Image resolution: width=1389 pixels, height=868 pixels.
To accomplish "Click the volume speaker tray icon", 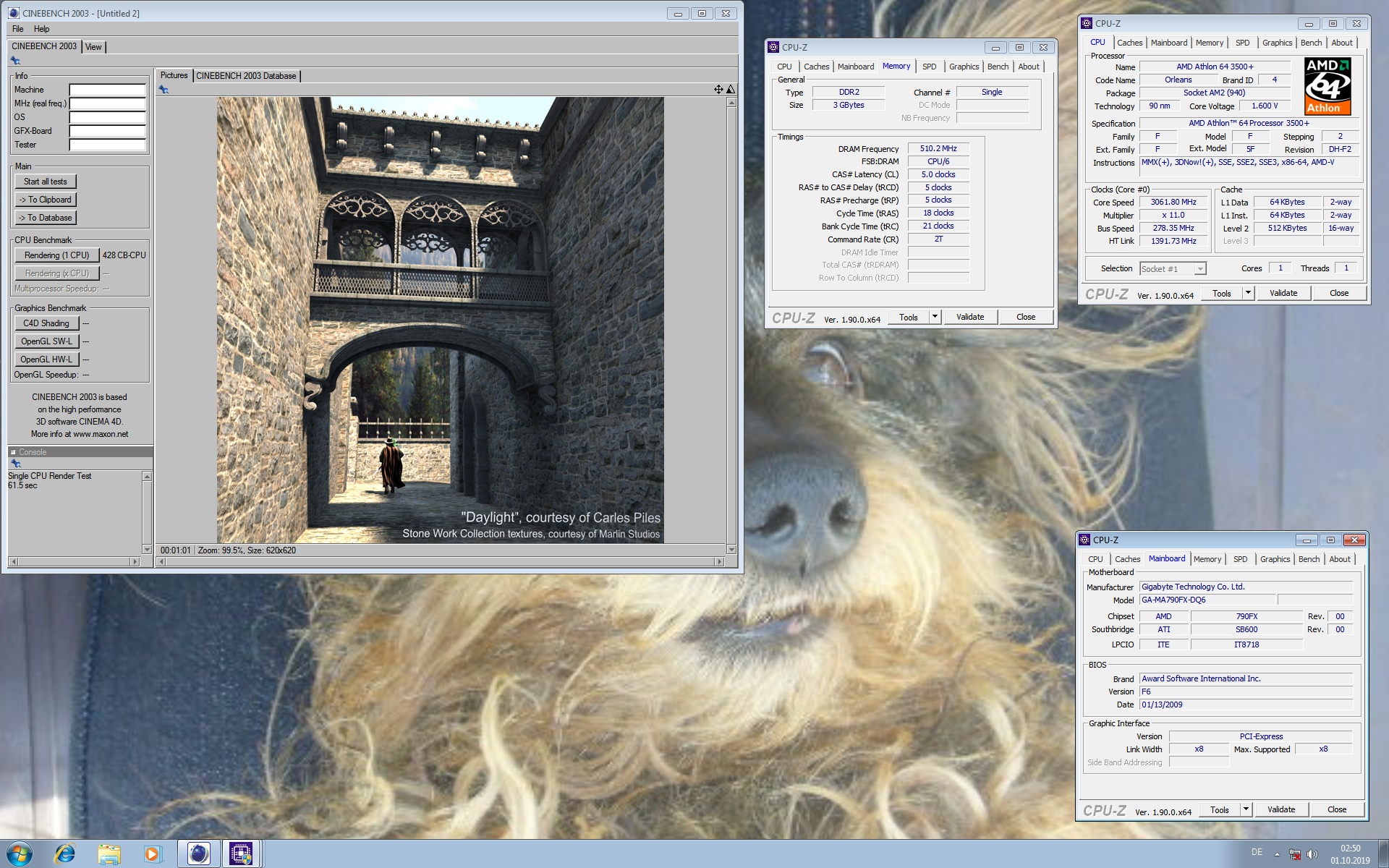I will tap(1312, 854).
